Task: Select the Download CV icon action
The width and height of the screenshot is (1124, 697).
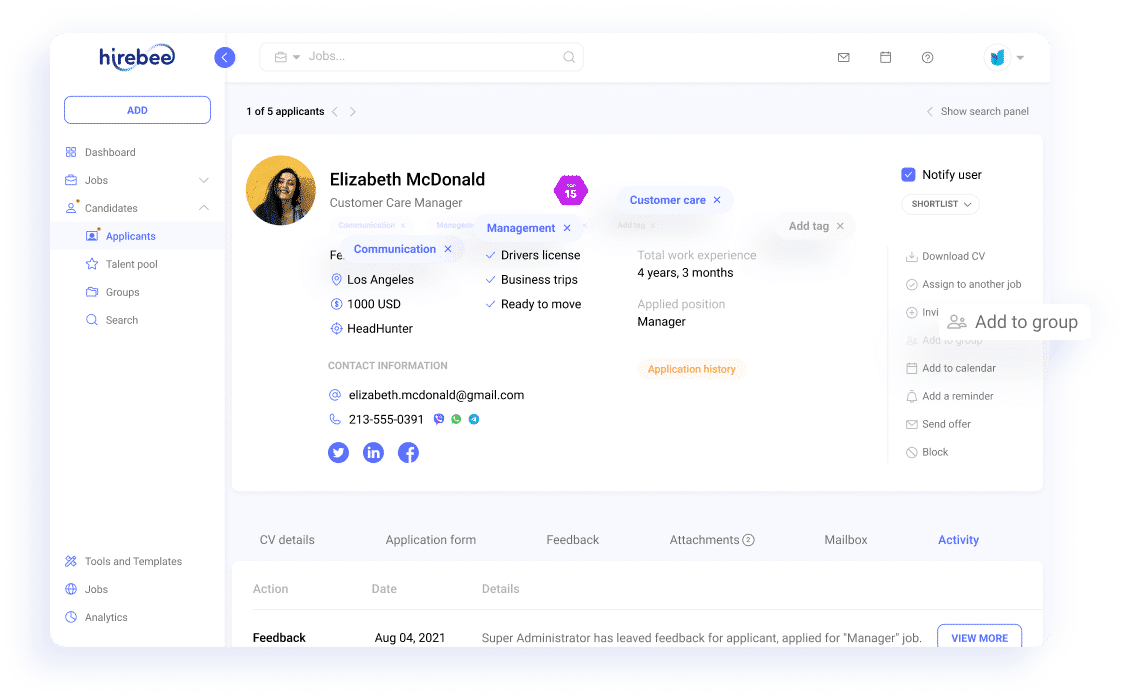Action: click(913, 256)
